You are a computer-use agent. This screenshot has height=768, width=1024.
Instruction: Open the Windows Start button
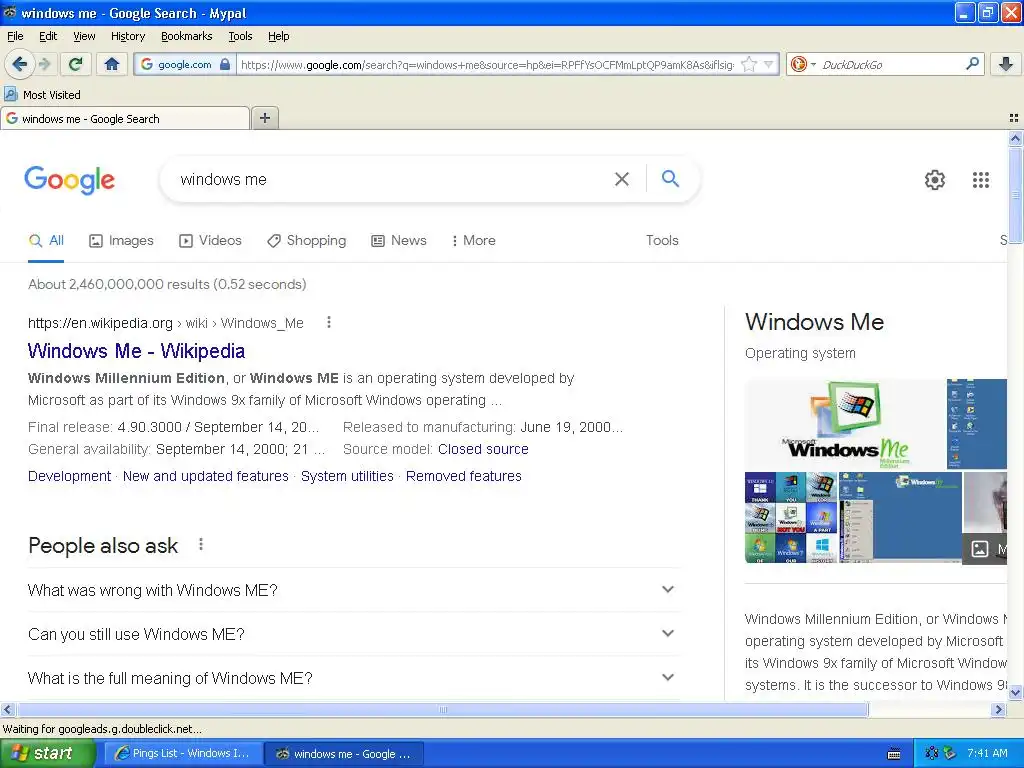point(48,753)
